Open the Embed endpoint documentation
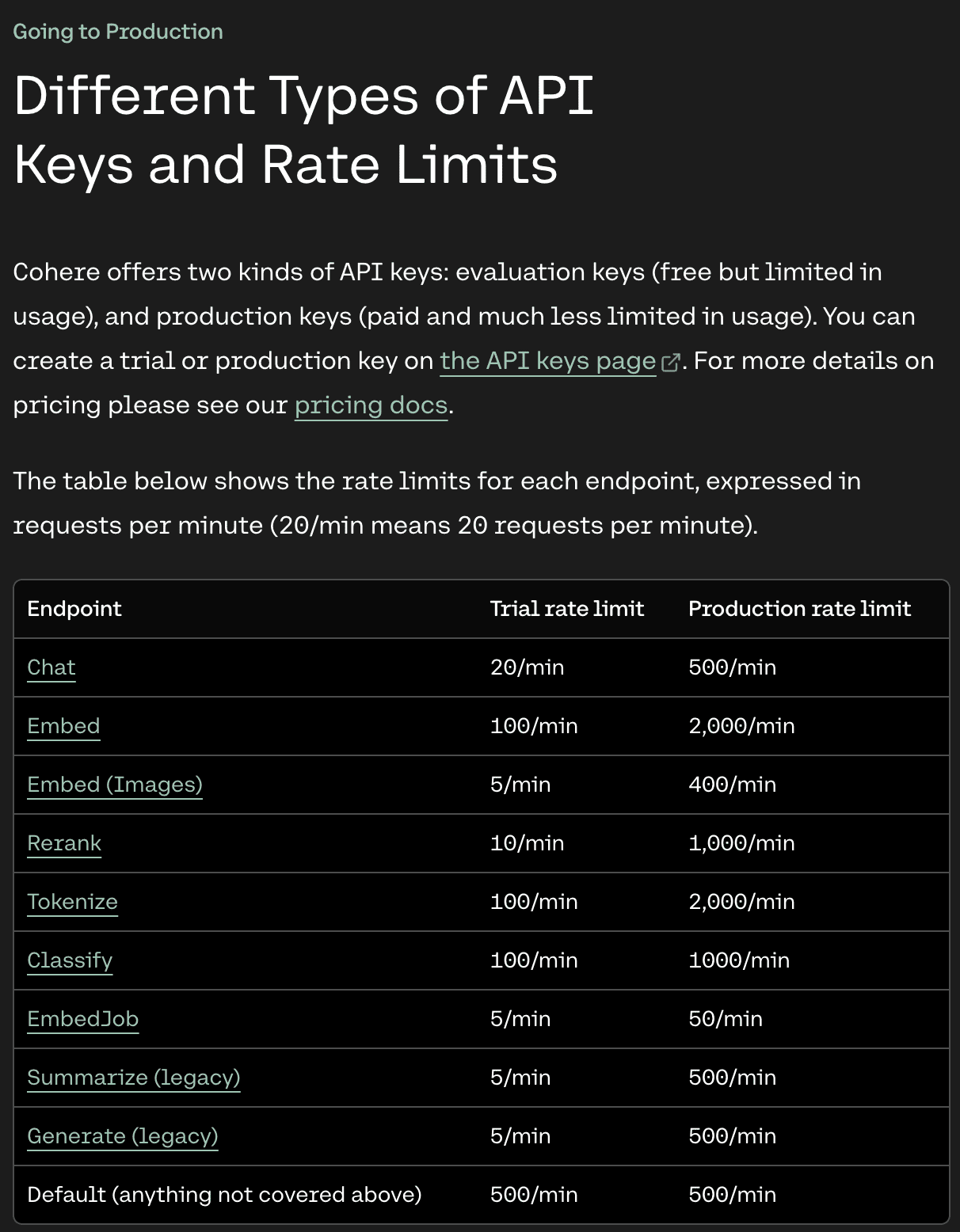 (x=63, y=726)
